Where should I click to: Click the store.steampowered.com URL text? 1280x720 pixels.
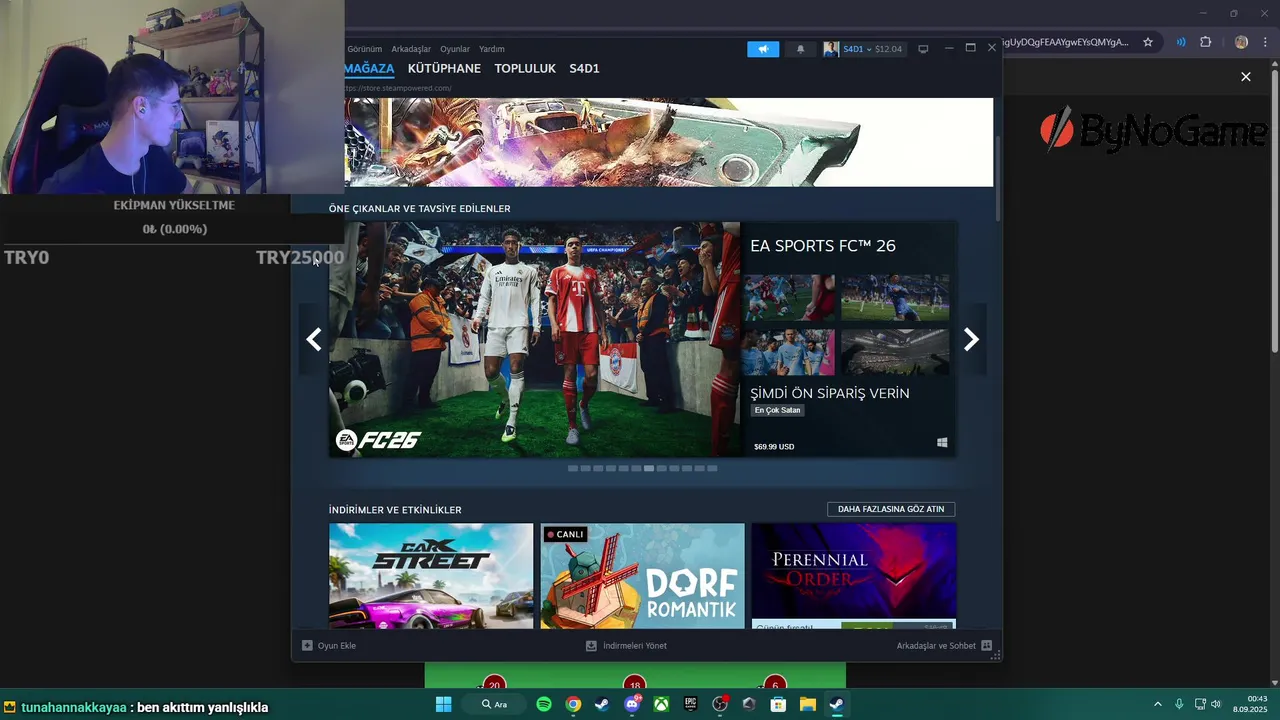click(398, 88)
